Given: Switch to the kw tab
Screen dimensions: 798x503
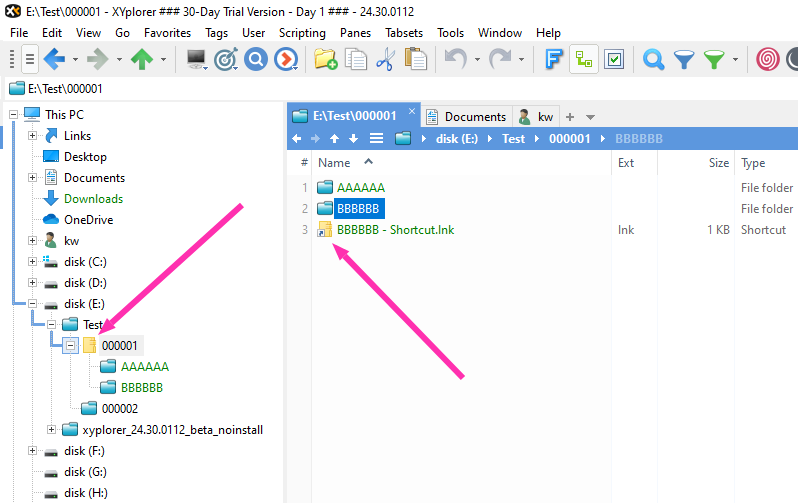Looking at the screenshot, I should tap(536, 117).
